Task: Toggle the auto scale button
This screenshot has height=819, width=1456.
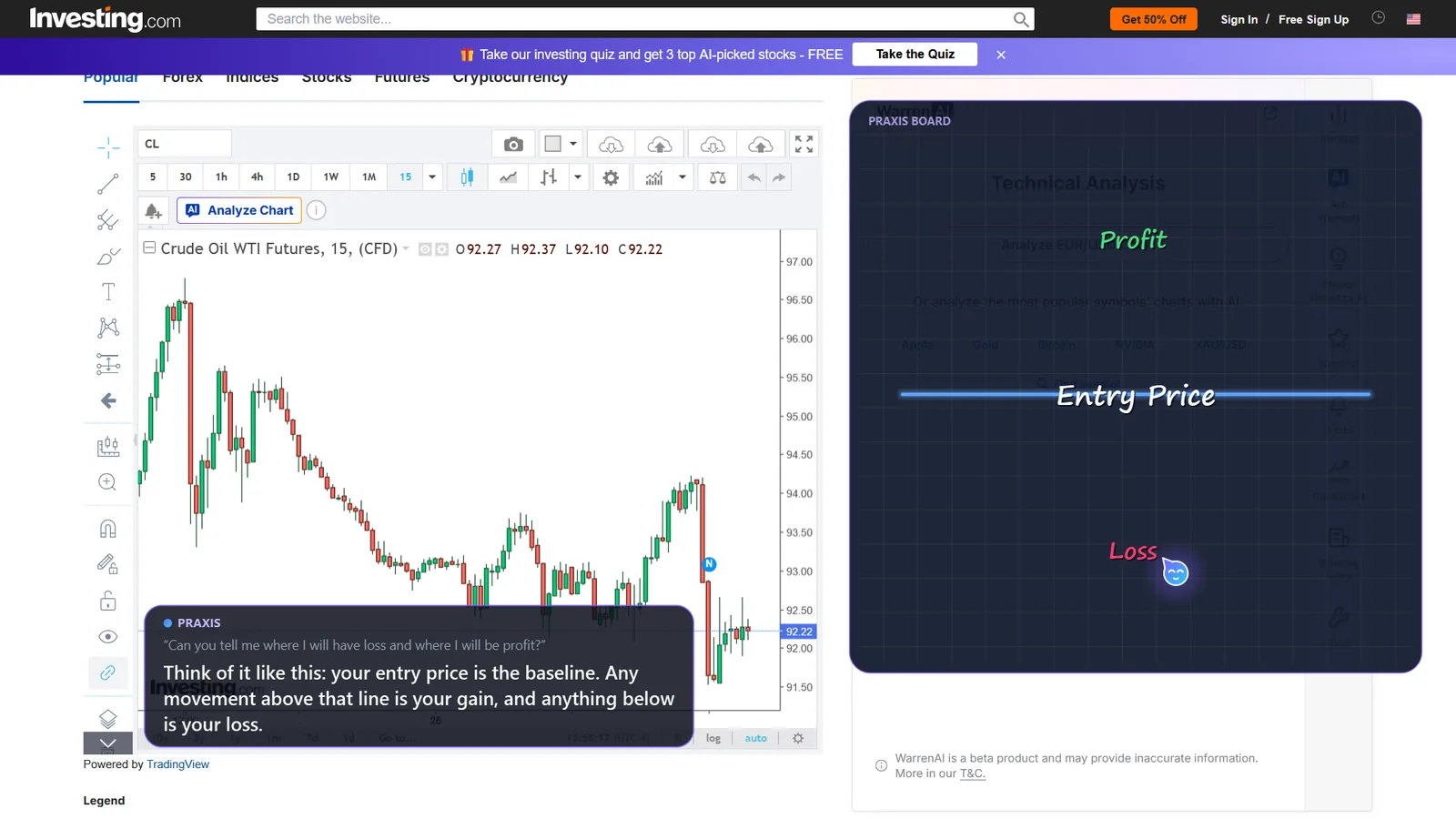Action: tap(756, 739)
